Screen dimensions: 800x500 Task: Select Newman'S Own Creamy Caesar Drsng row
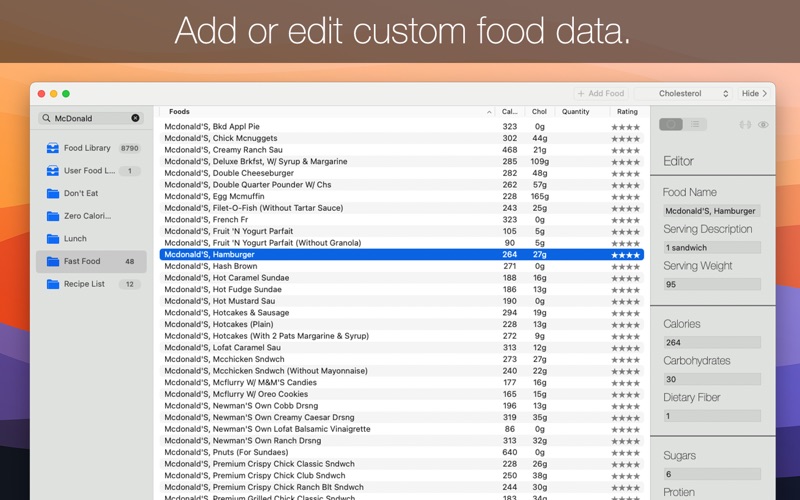402,417
